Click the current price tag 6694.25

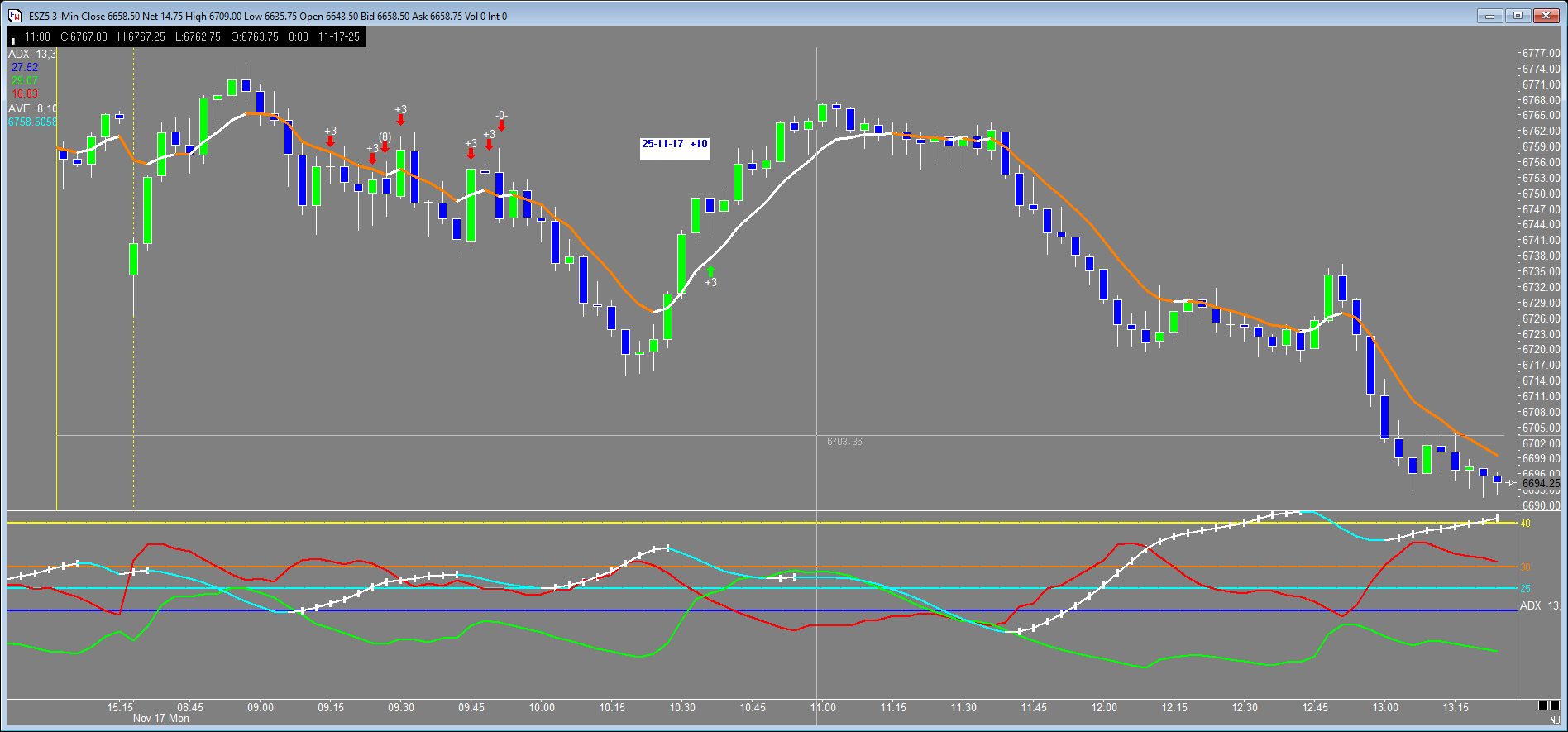click(1541, 483)
